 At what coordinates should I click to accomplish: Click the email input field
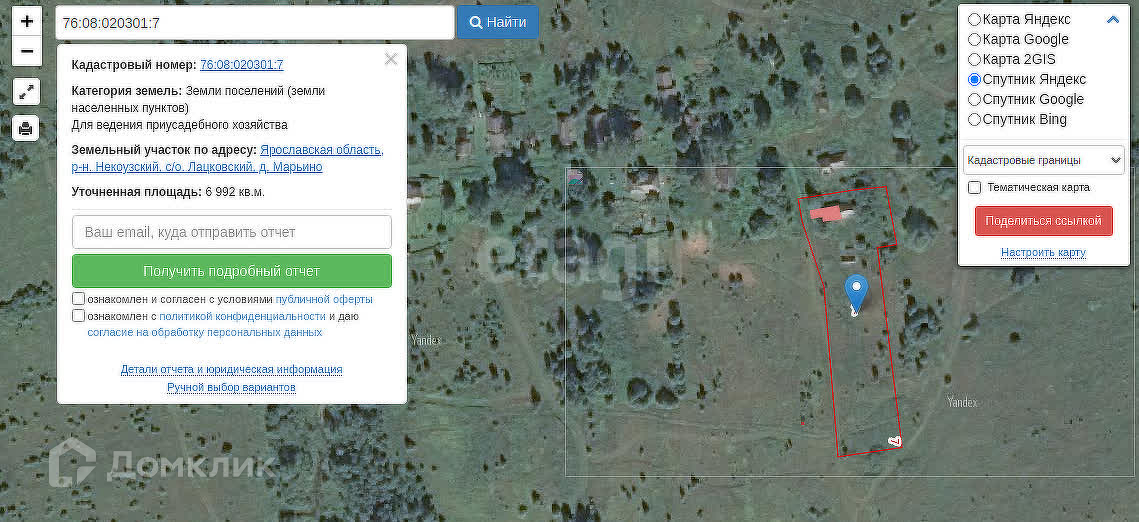pyautogui.click(x=232, y=232)
